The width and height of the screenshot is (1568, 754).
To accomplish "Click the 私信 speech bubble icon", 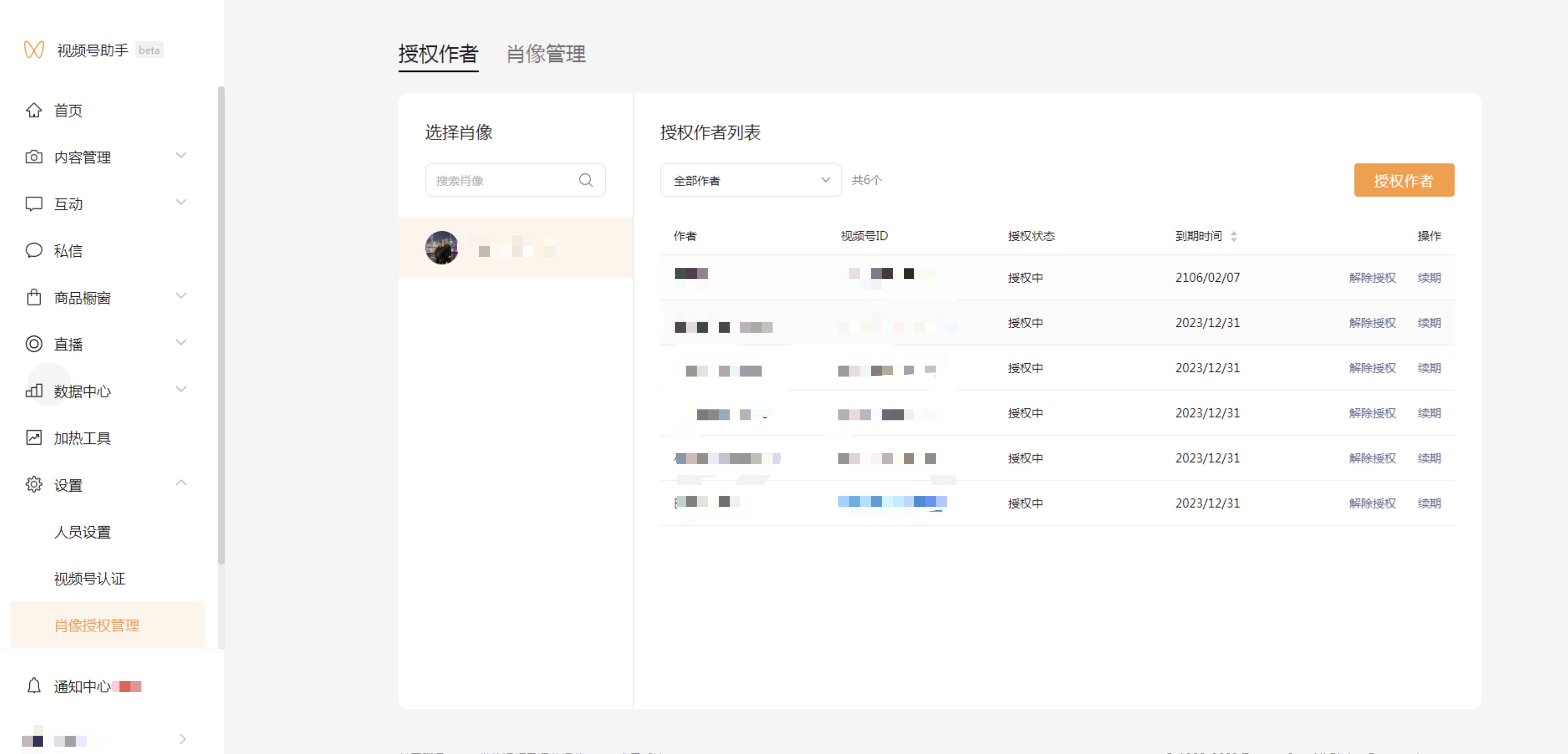I will [33, 251].
